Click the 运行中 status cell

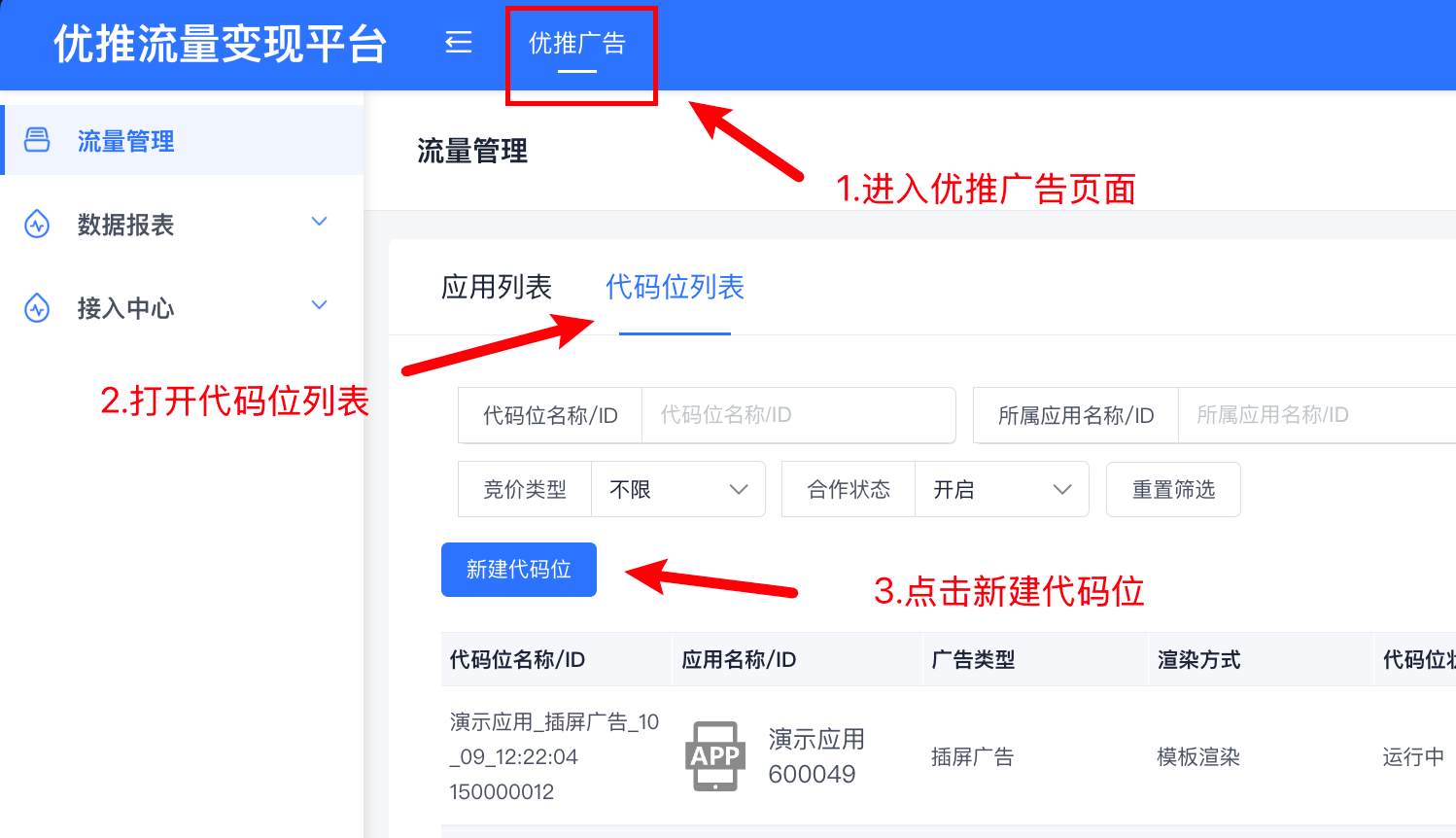tap(1413, 756)
